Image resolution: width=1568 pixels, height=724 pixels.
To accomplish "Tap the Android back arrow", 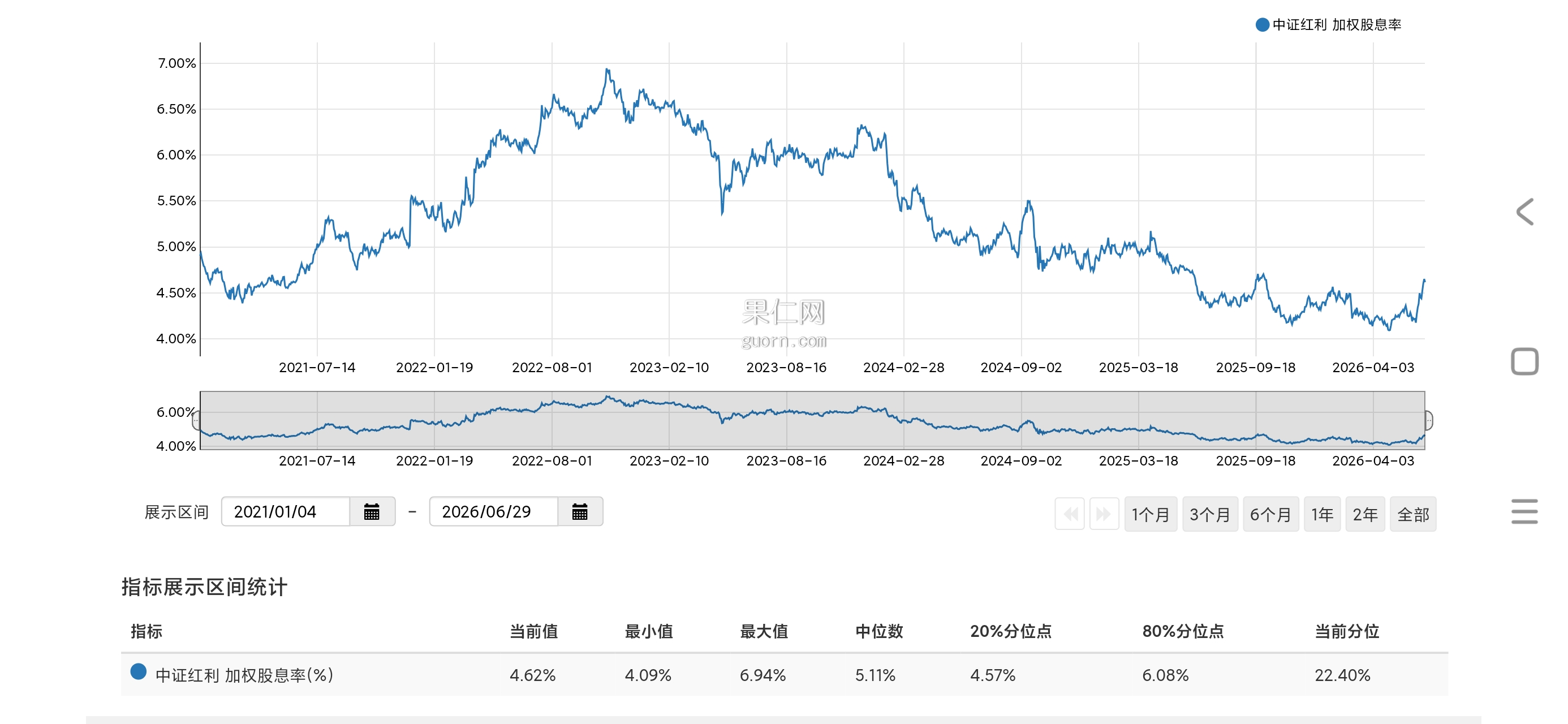I will (x=1525, y=212).
